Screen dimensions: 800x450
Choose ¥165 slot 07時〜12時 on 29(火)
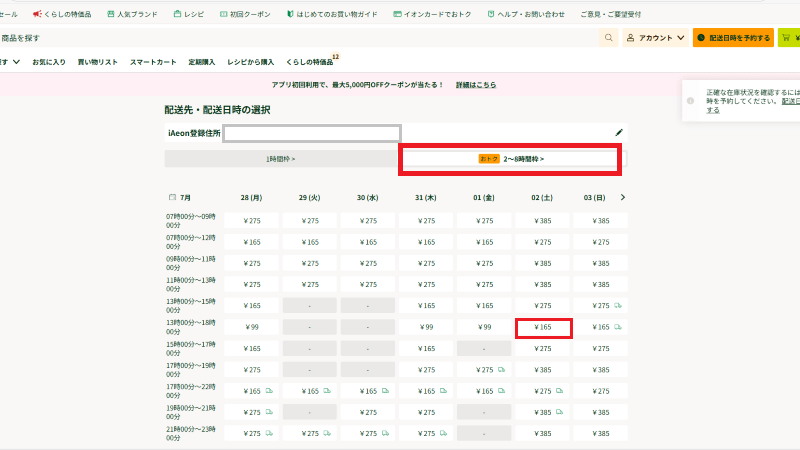pos(310,242)
